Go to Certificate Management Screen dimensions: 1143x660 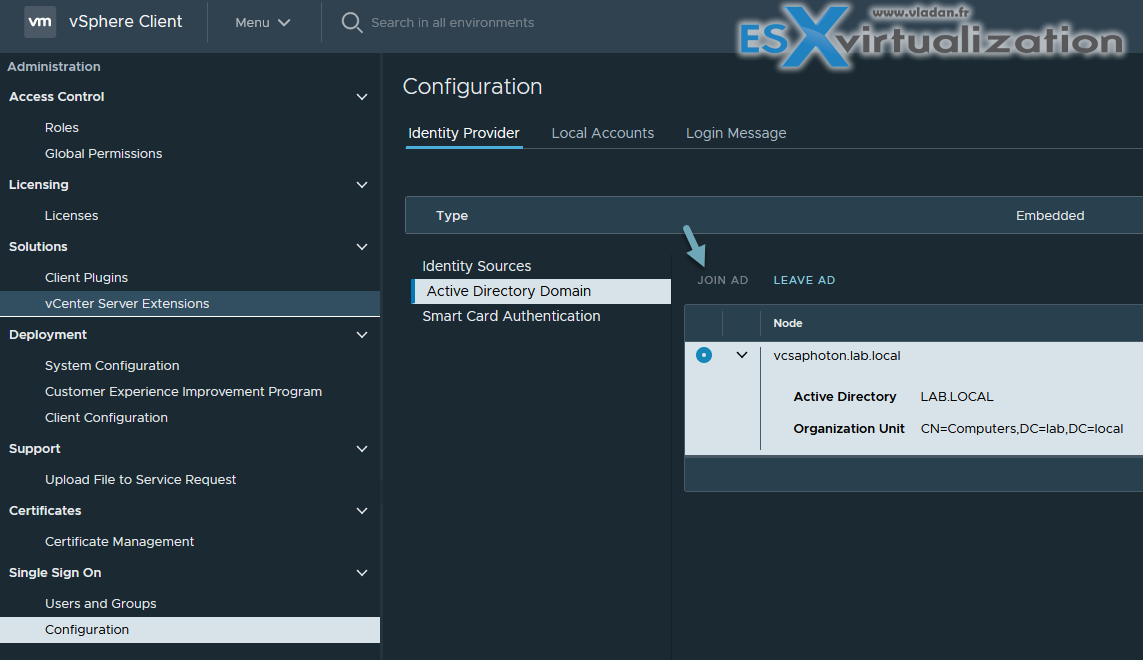click(x=120, y=542)
